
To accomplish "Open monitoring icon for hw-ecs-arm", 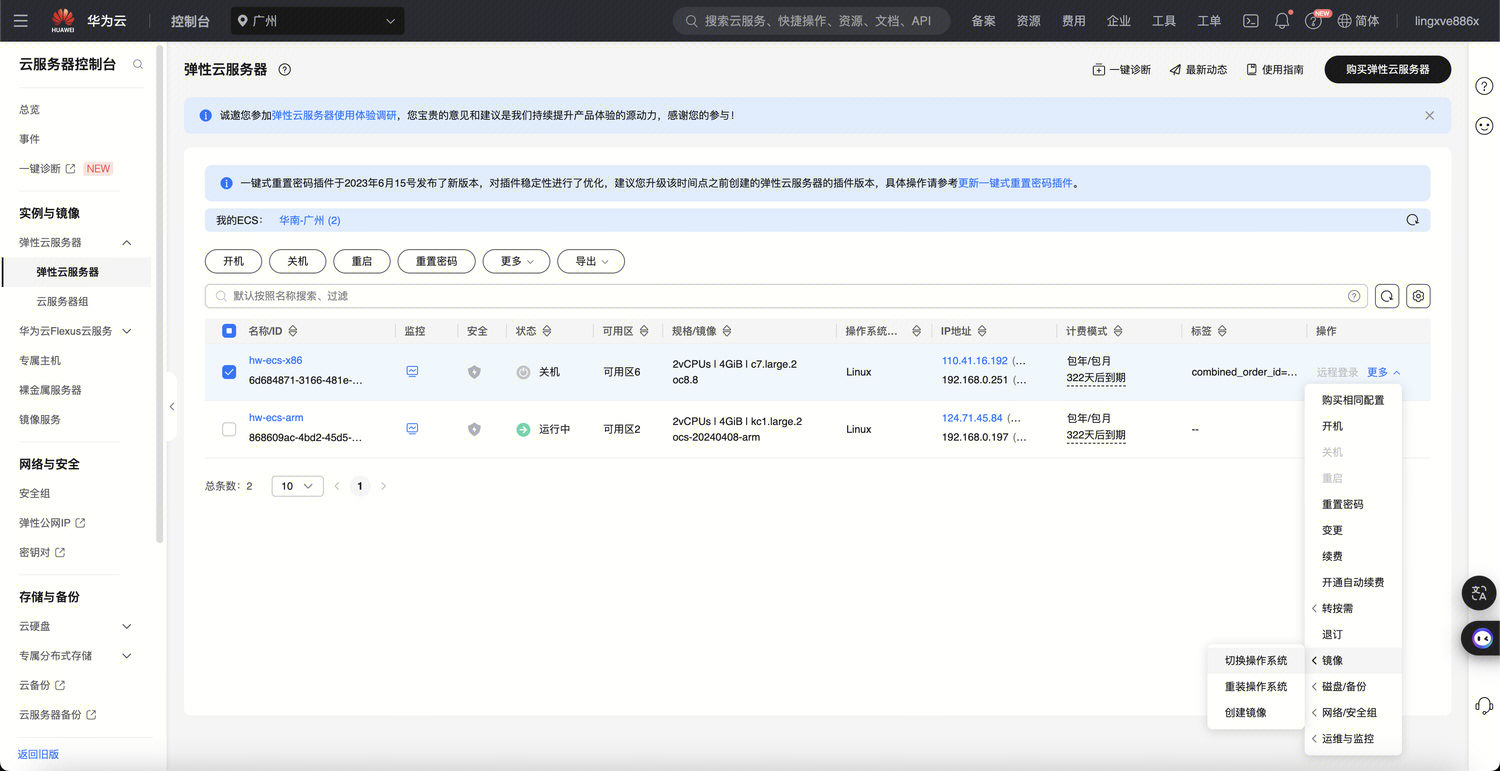I will click(x=412, y=428).
